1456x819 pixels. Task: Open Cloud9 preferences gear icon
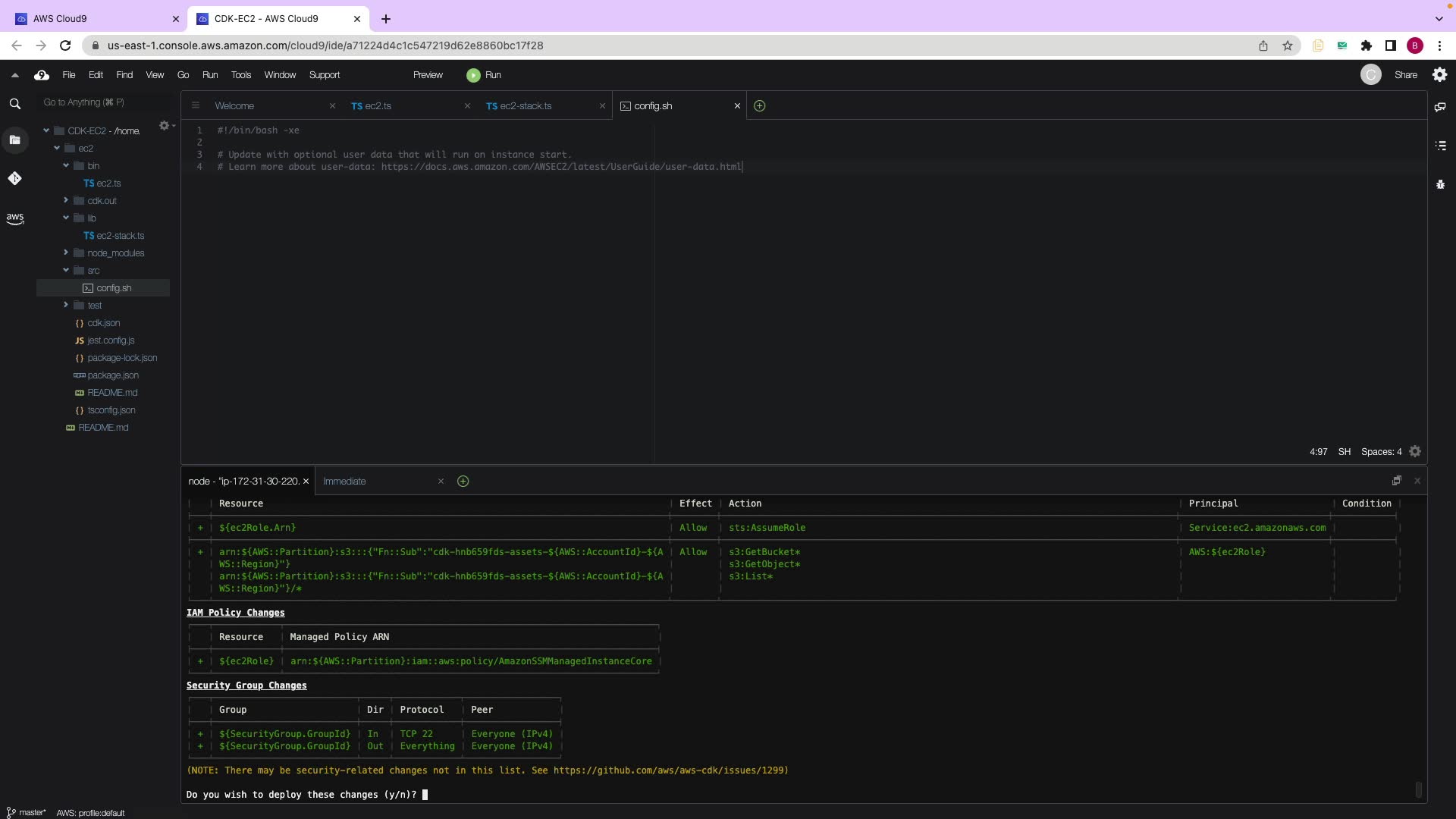click(1439, 75)
